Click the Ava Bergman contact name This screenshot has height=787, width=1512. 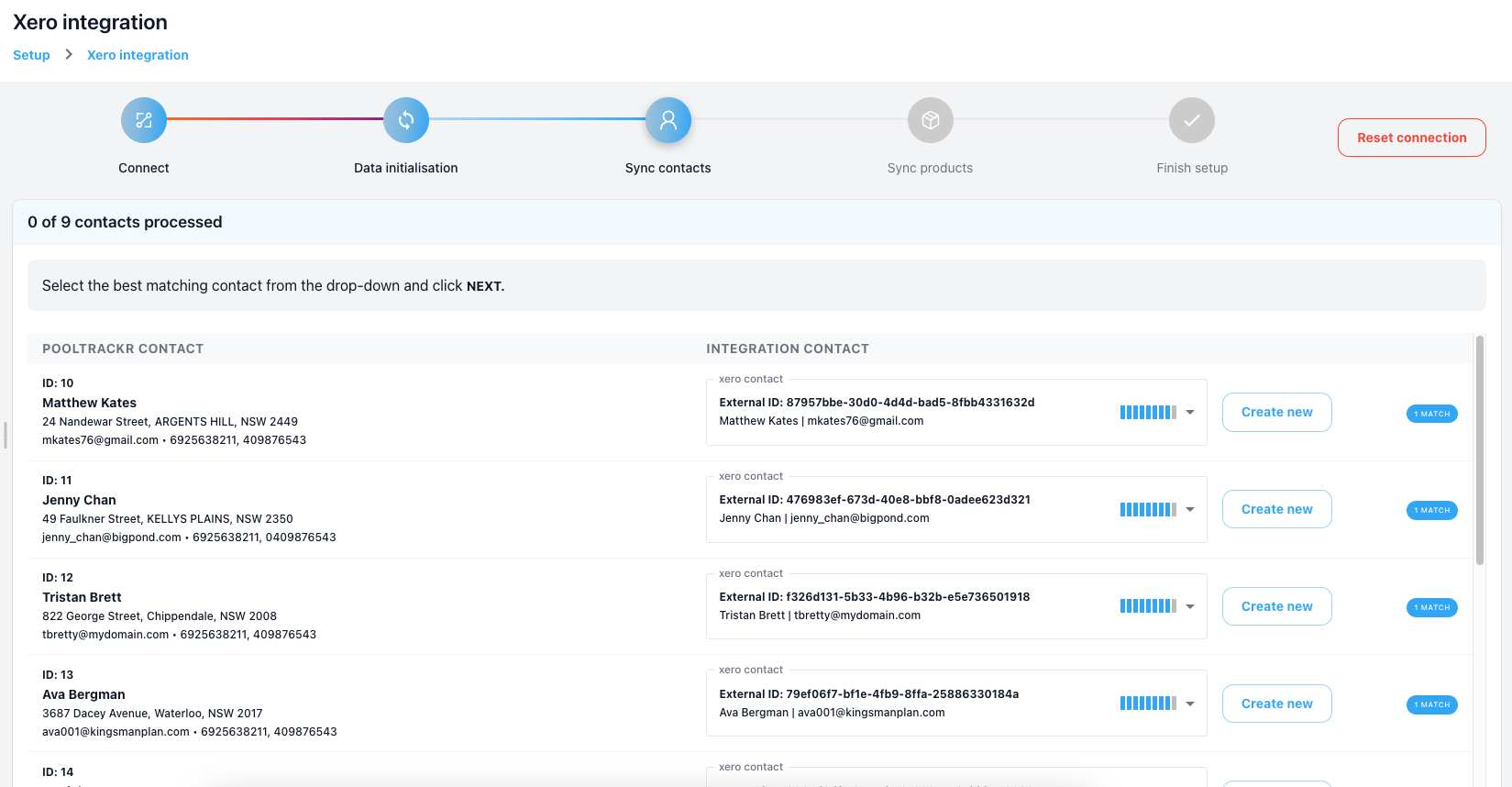83,694
